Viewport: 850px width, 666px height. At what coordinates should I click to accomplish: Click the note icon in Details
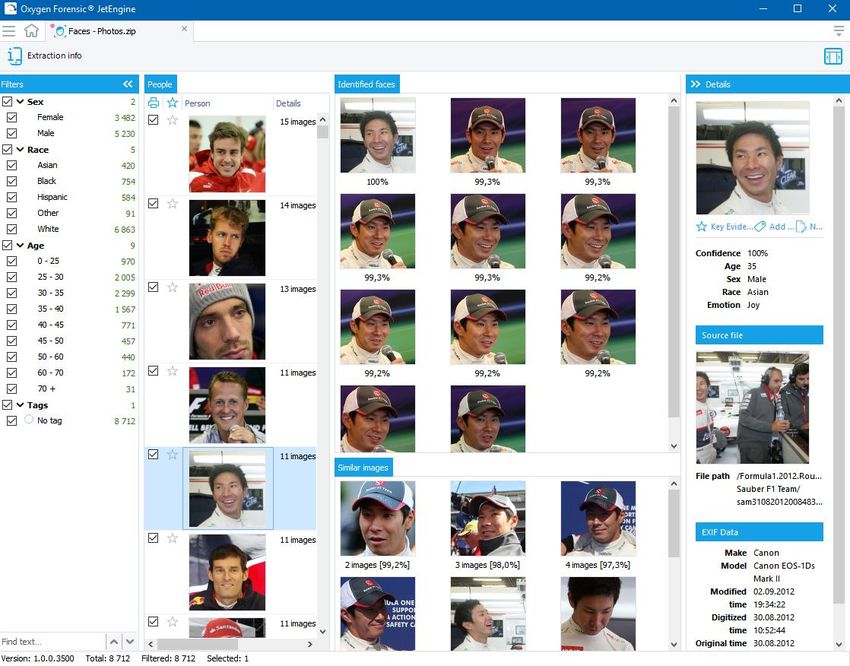tap(801, 227)
